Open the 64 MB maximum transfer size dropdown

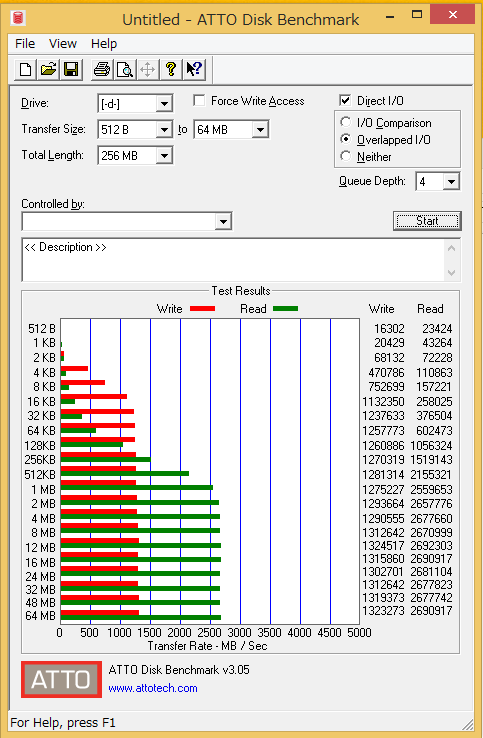tap(260, 129)
